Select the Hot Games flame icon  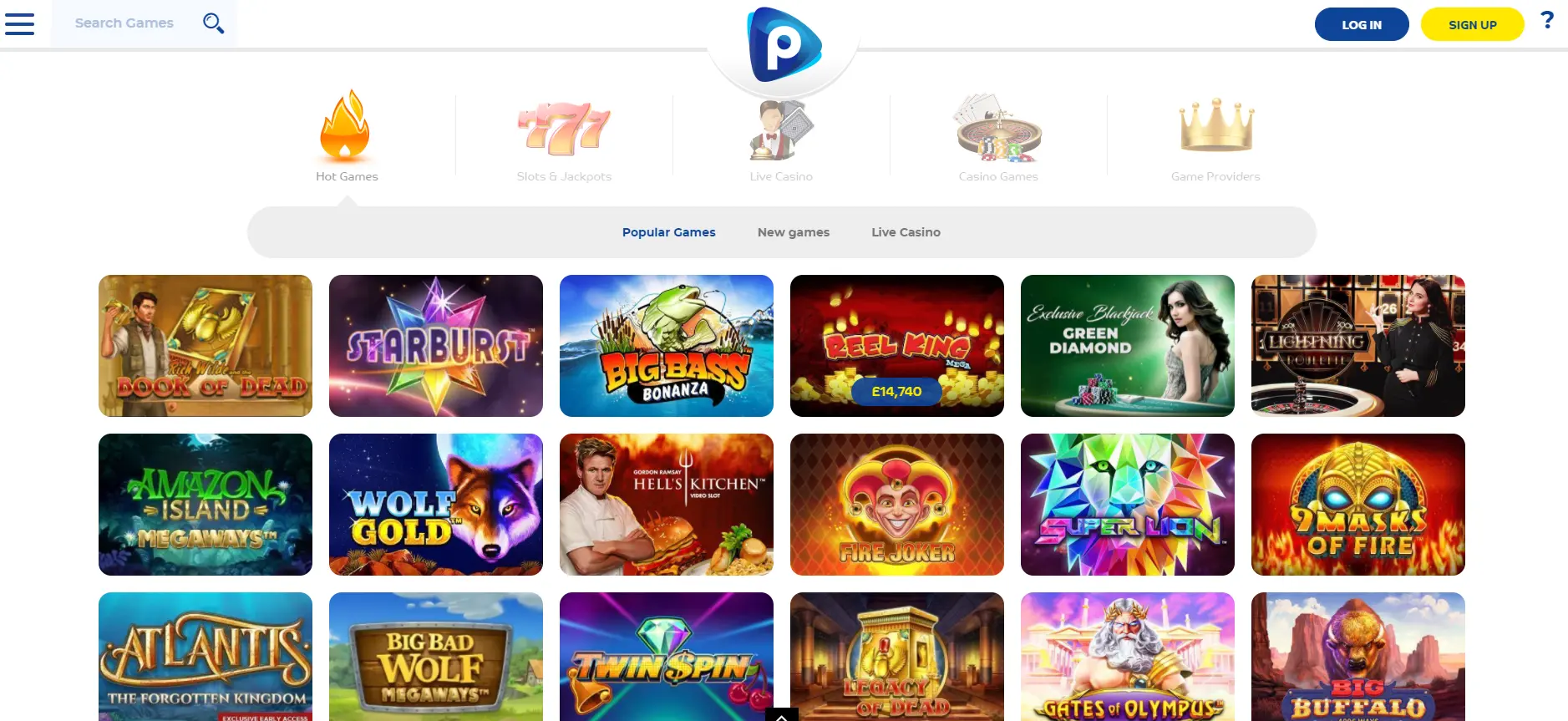click(346, 125)
